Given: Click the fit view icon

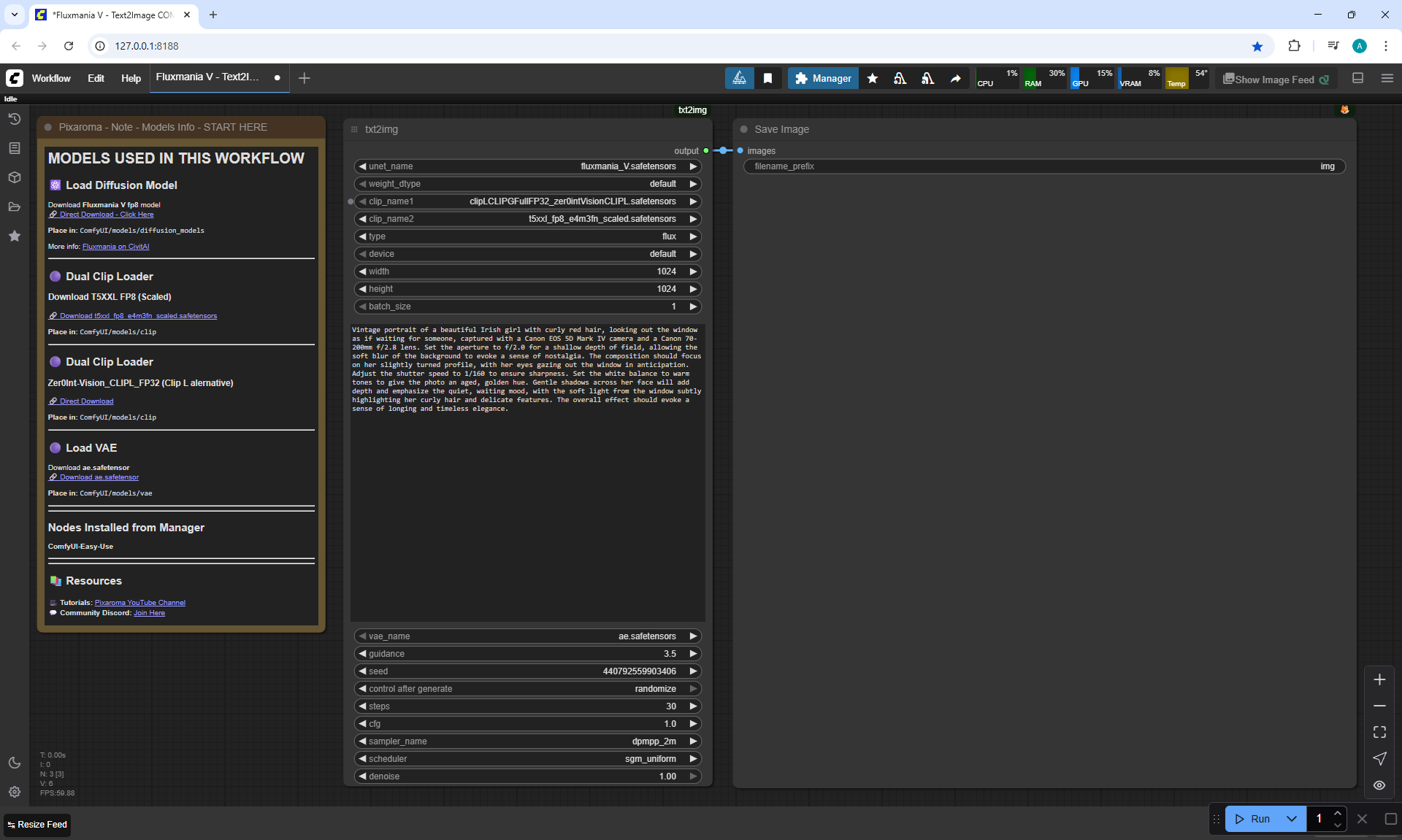Looking at the screenshot, I should point(1379,732).
